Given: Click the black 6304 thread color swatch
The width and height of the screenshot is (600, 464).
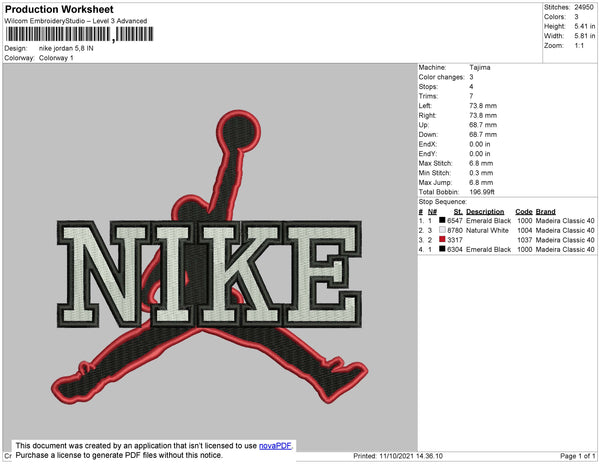Looking at the screenshot, I should [442, 249].
